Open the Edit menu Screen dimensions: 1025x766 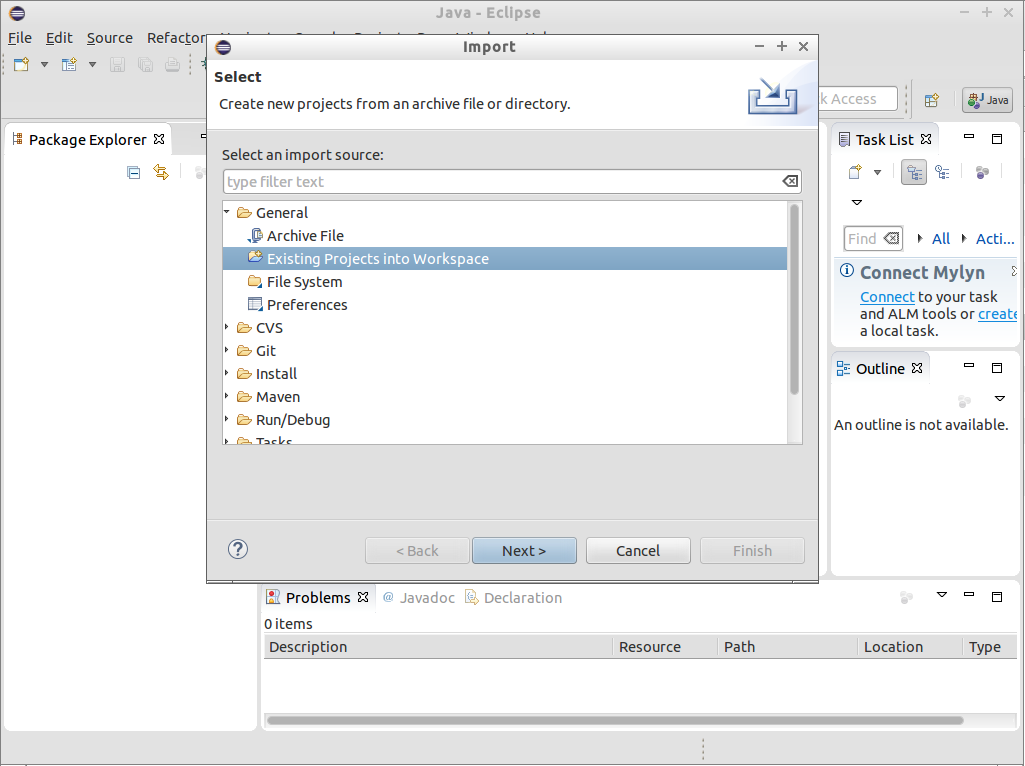[x=59, y=38]
